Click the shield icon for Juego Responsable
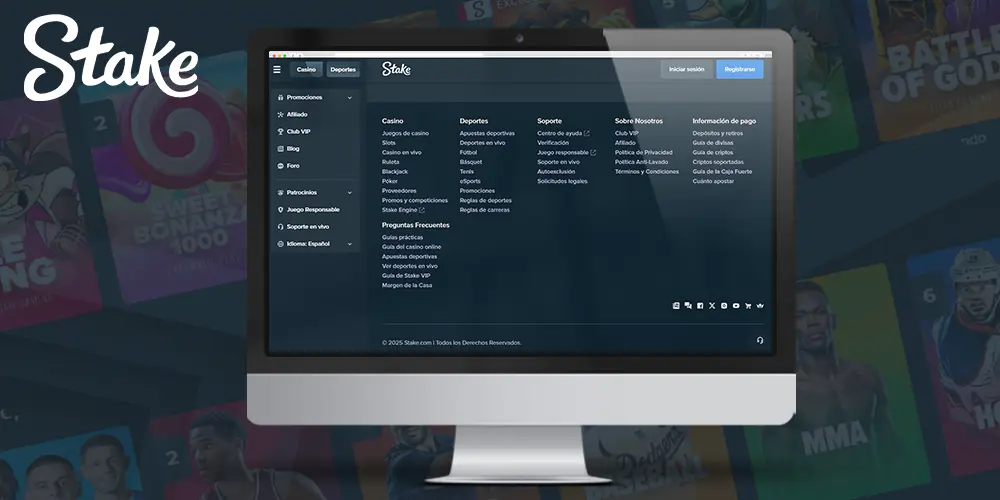Viewport: 1000px width, 500px height. click(281, 210)
